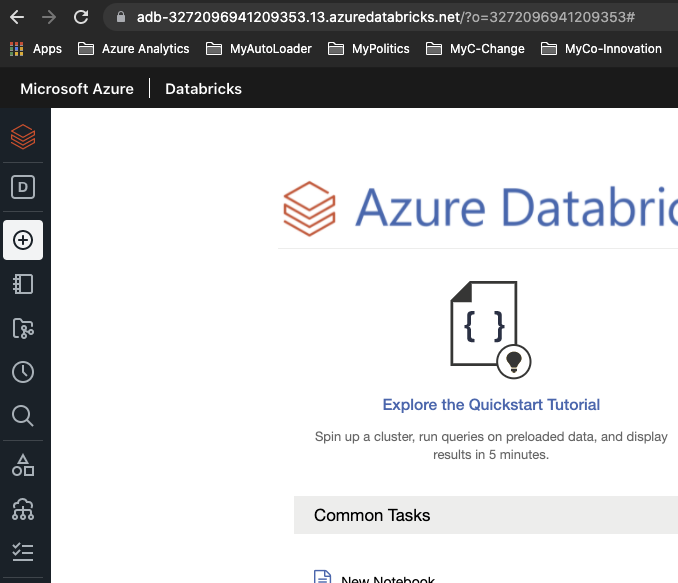Open the Jobs checklist icon in sidebar
This screenshot has height=583, width=678.
[23, 552]
